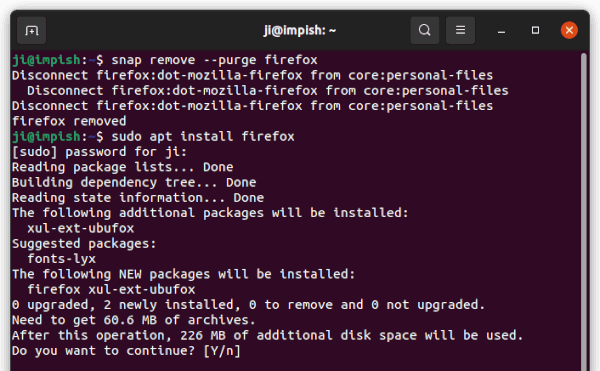Click the 'sudo apt install firefox' command line
The width and height of the screenshot is (600, 371).
(x=203, y=137)
